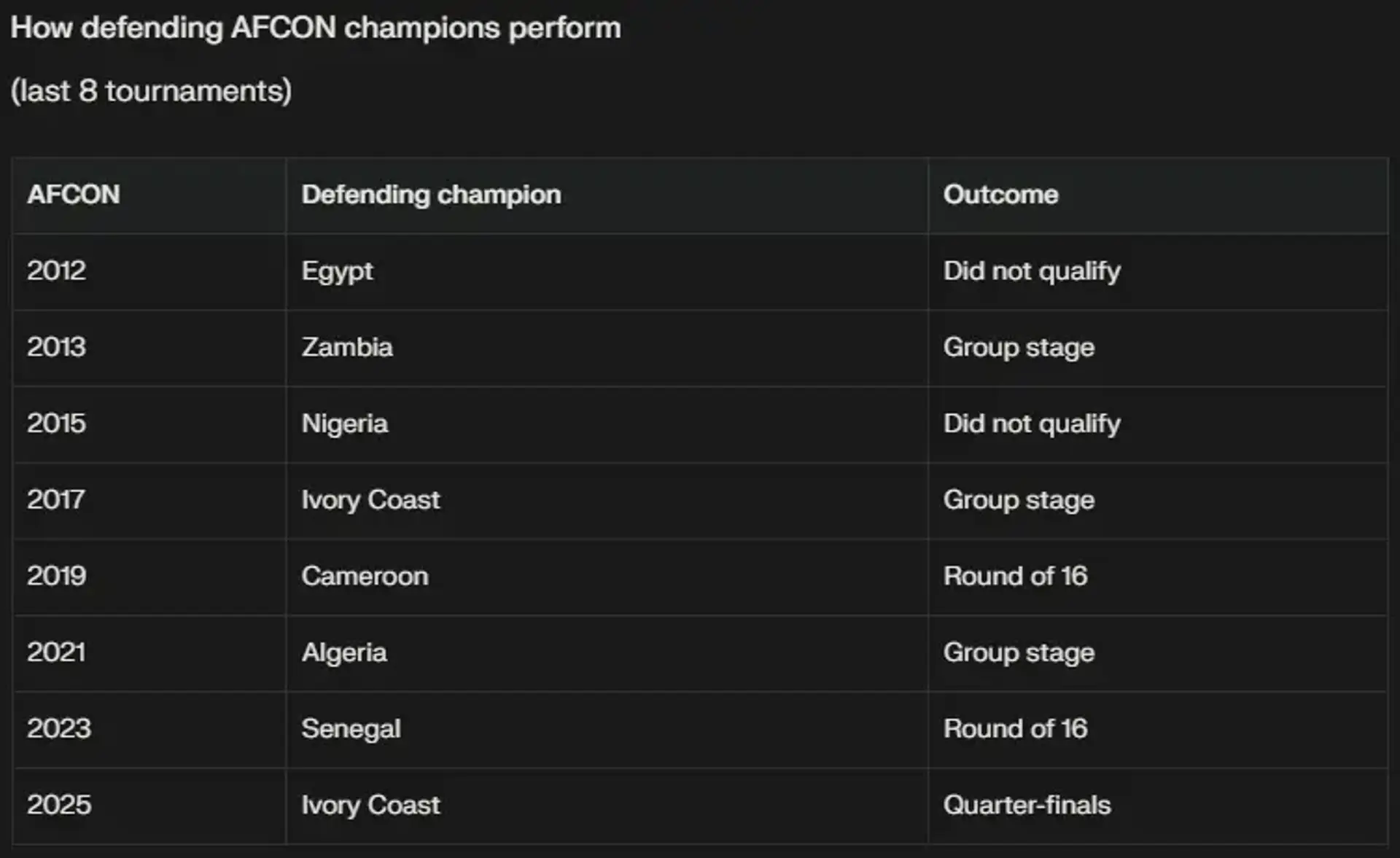Click Group stage in Algeria row
1400x858 pixels.
[x=1019, y=652]
